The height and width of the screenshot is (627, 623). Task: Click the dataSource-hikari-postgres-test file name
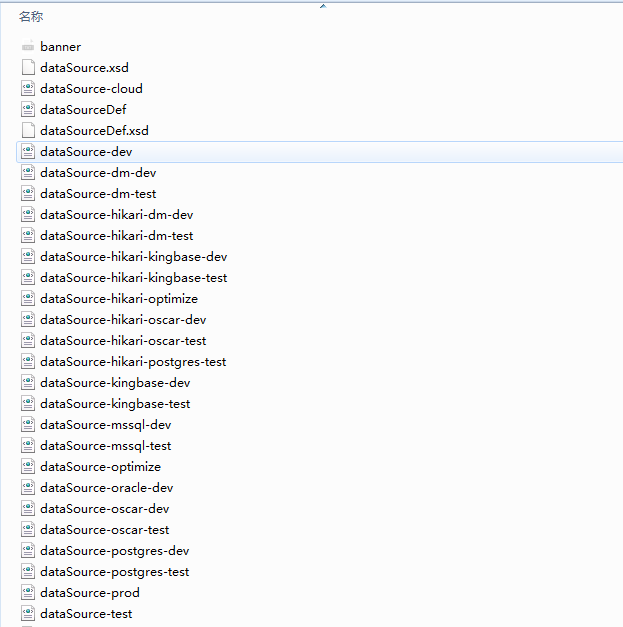133,362
